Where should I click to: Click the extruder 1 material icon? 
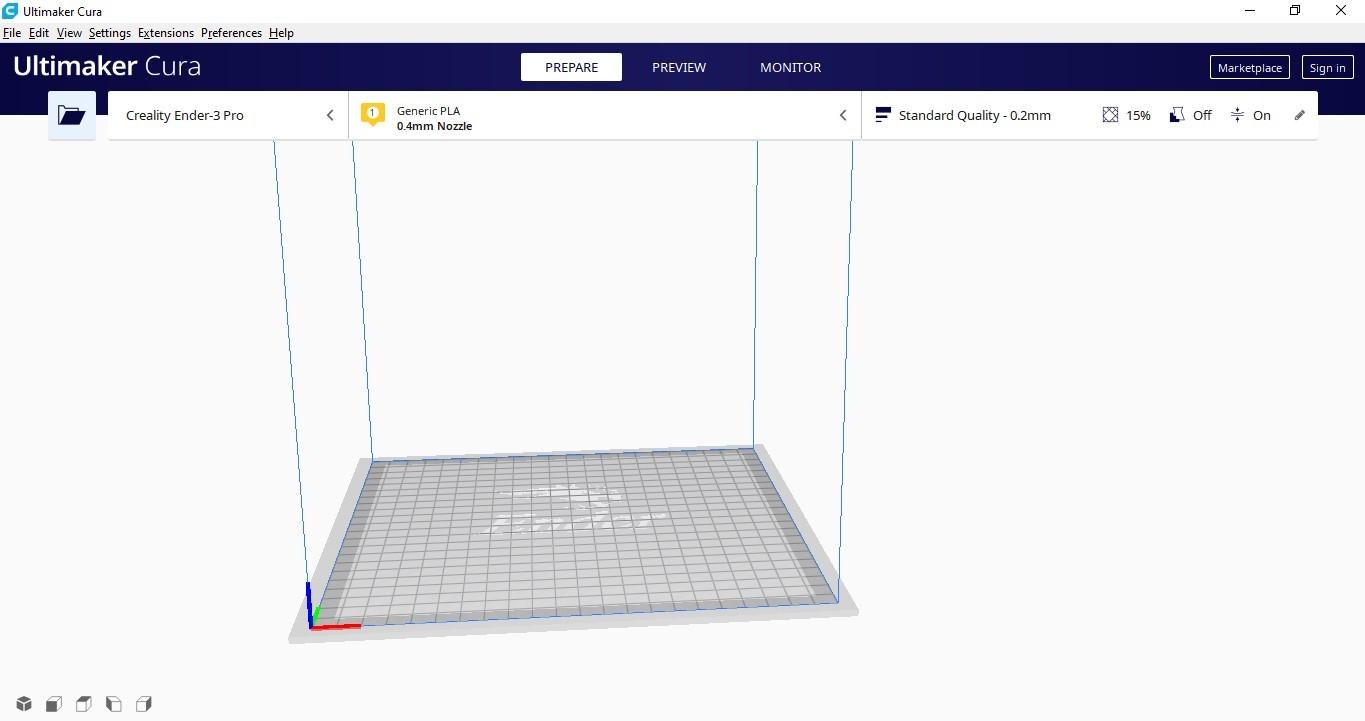[373, 115]
